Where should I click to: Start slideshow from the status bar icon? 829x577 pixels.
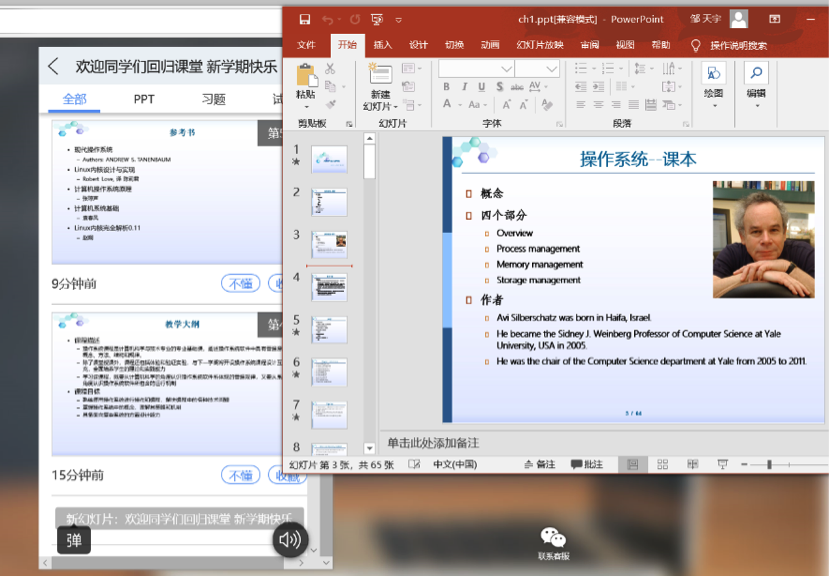[x=722, y=465]
